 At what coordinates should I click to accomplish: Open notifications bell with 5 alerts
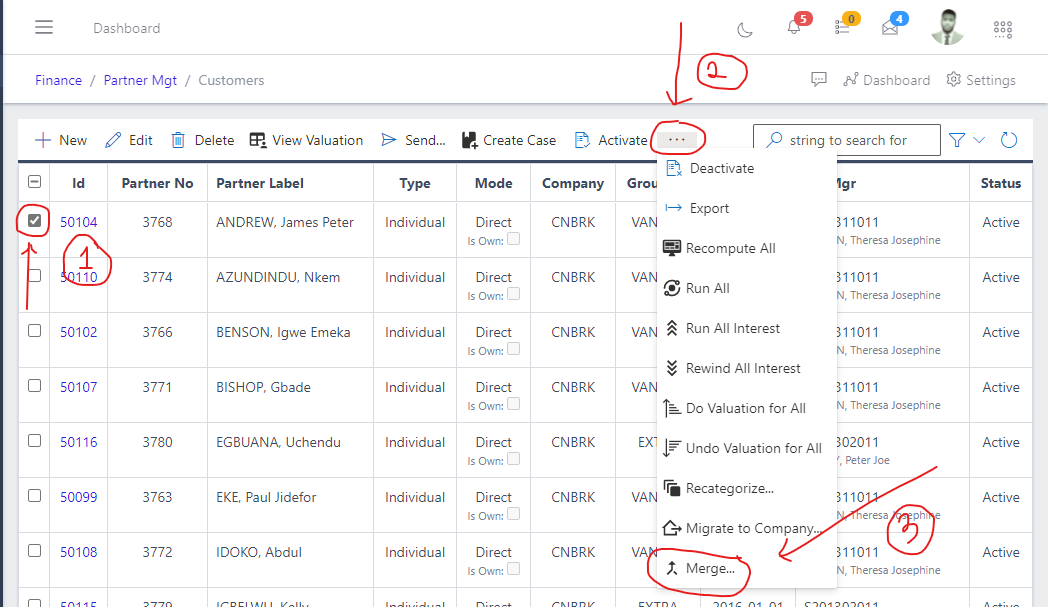pos(794,28)
